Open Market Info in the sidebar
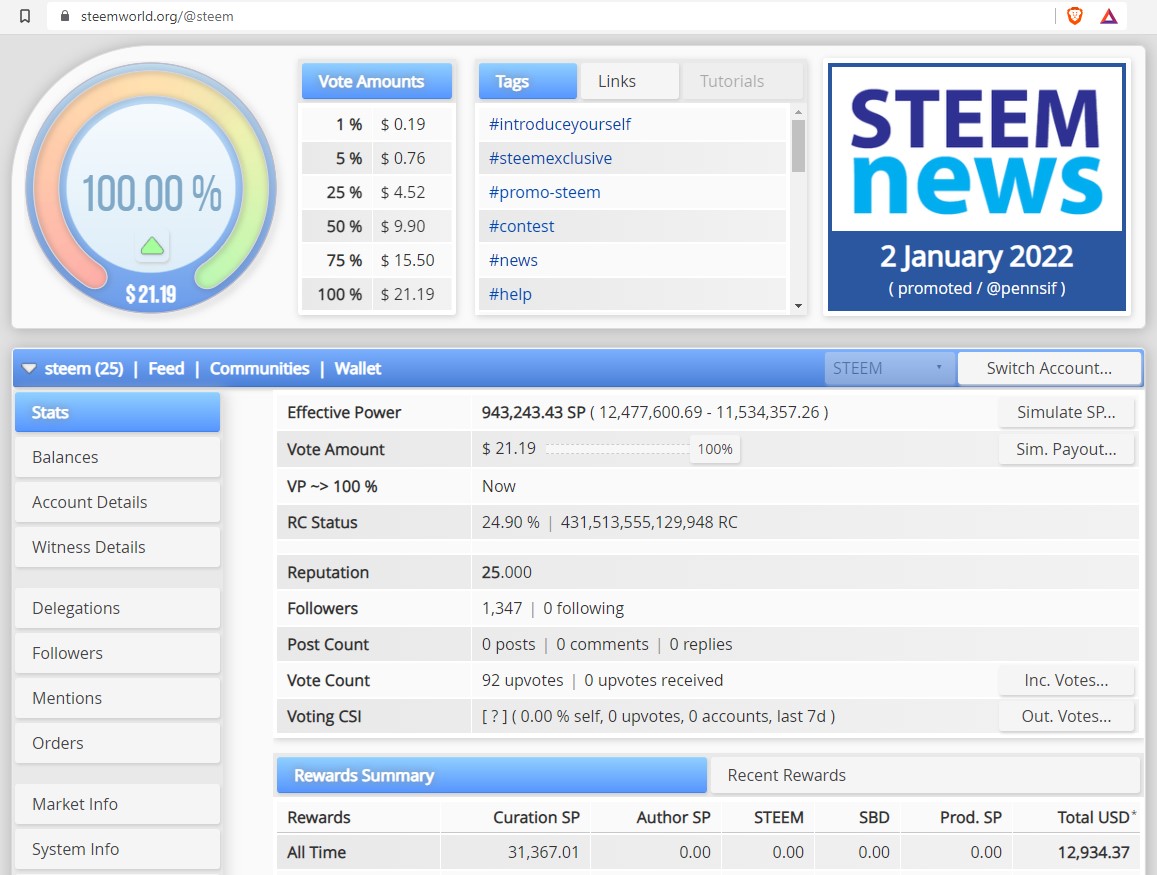Screen dimensions: 1157x875 coord(117,804)
